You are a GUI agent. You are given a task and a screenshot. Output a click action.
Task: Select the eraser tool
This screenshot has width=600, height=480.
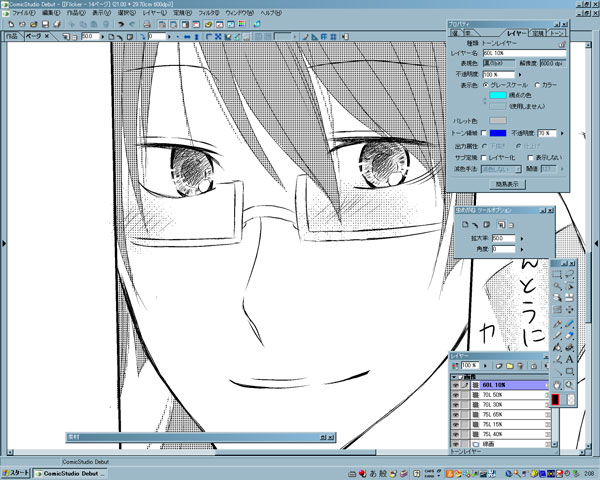569,335
